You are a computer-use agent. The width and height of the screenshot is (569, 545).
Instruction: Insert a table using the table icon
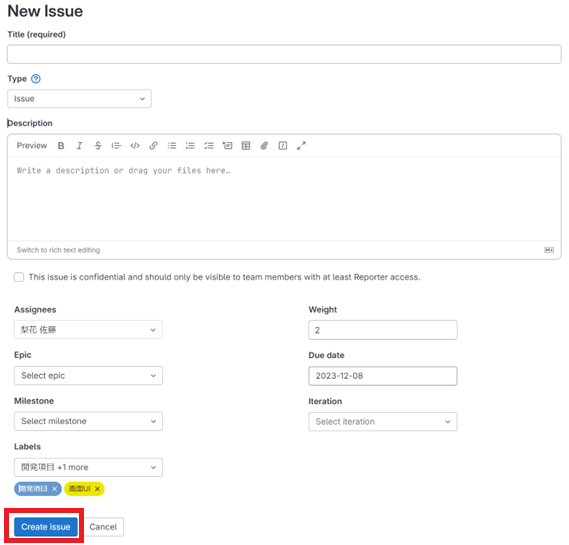click(x=246, y=146)
